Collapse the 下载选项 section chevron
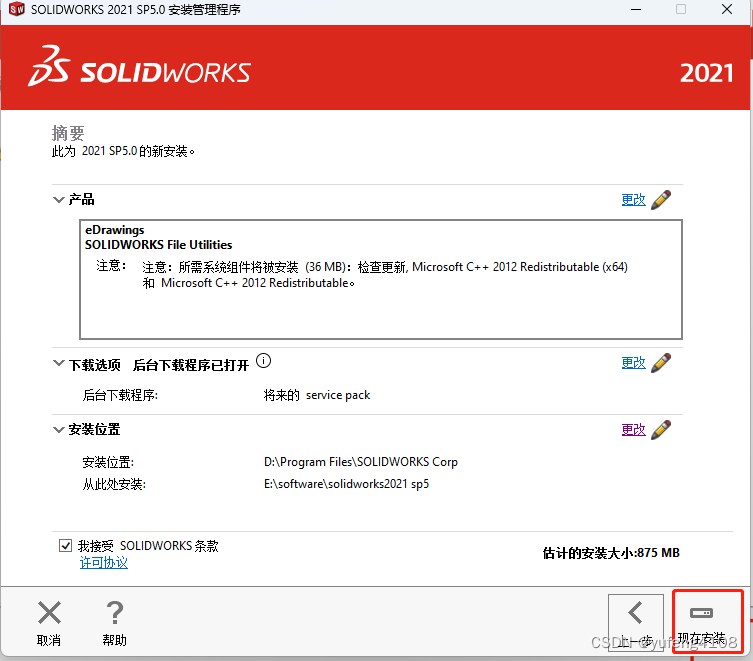The image size is (753, 661). click(x=58, y=365)
